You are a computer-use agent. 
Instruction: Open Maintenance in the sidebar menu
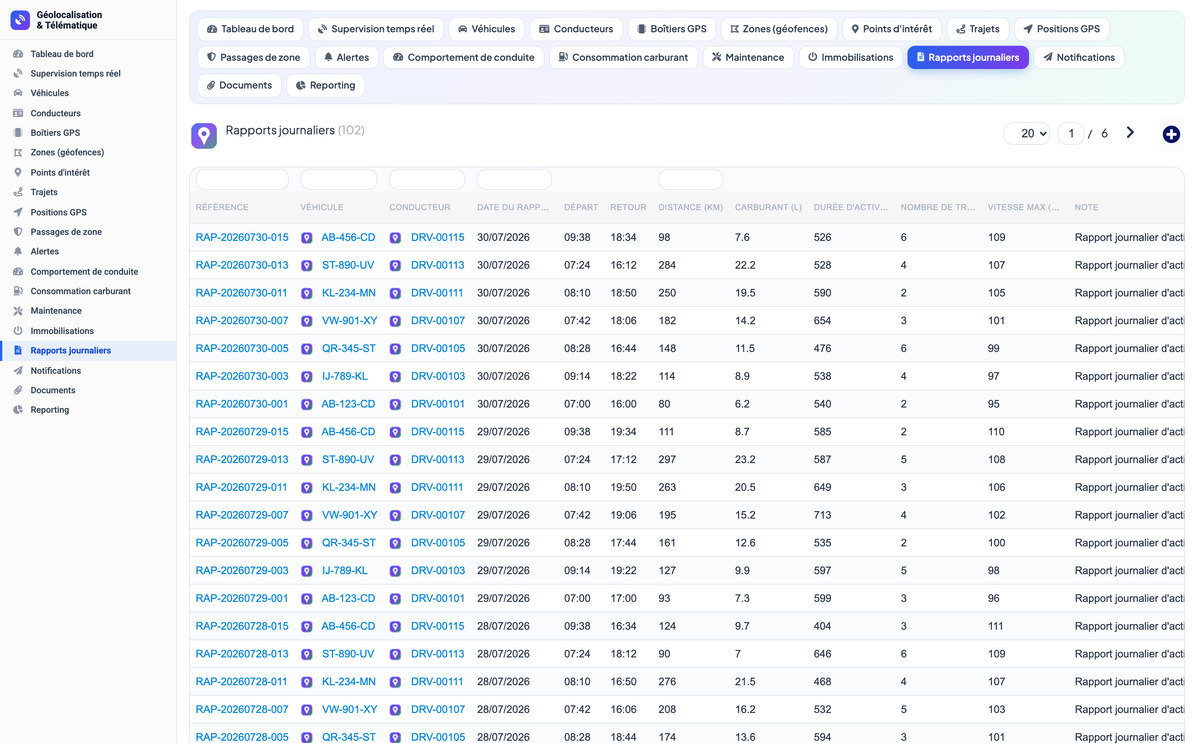56,311
